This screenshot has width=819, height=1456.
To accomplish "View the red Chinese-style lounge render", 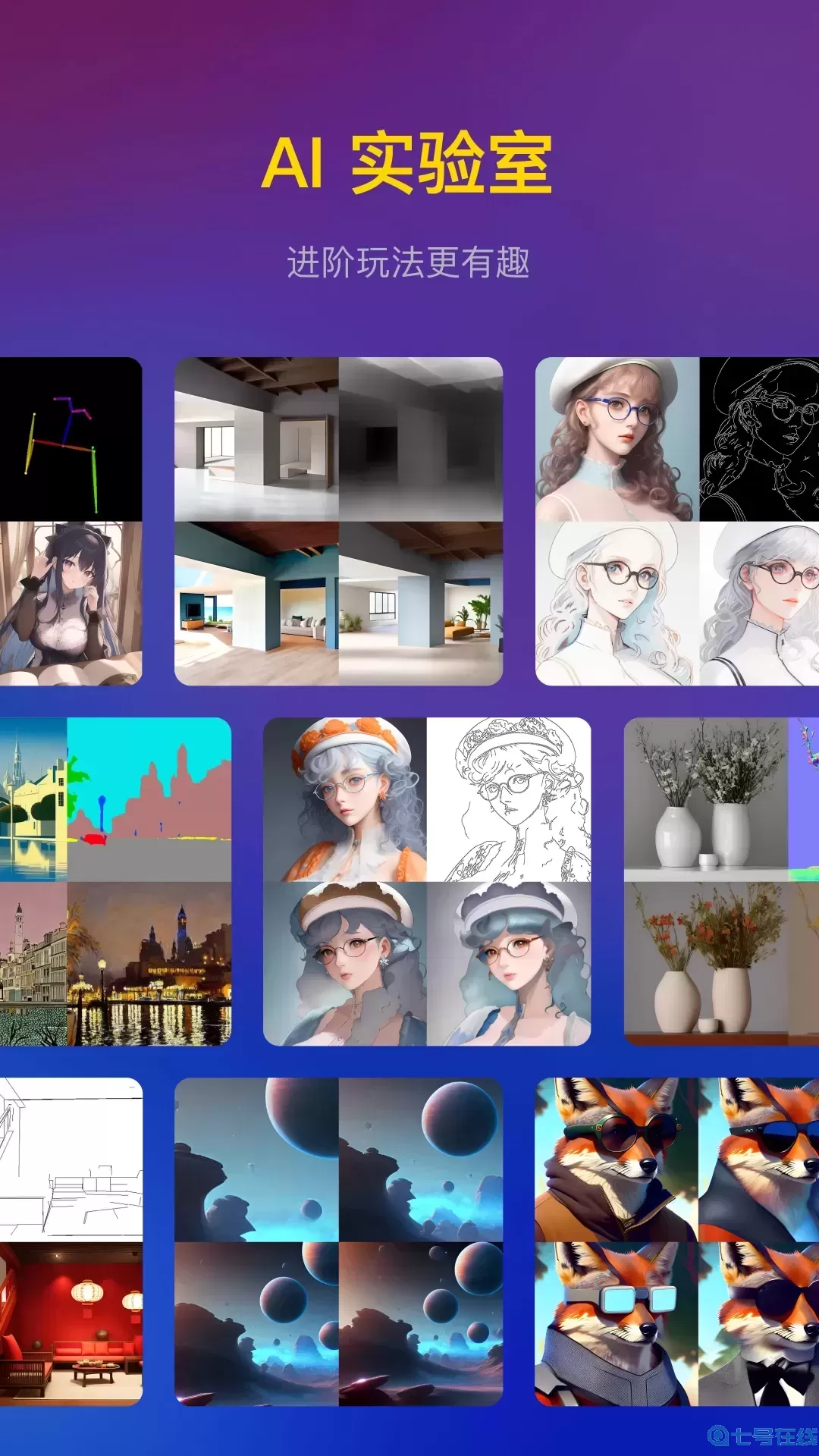I will [70, 1323].
